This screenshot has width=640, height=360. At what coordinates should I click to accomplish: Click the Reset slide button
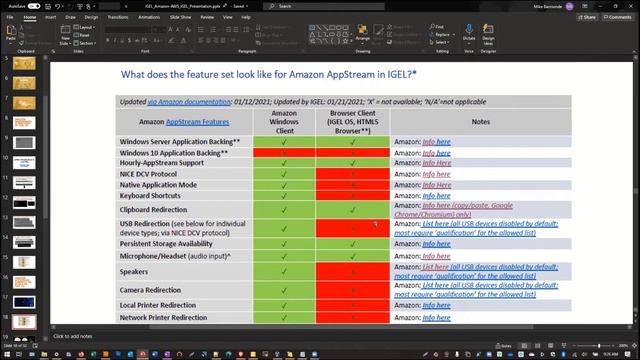(82, 35)
